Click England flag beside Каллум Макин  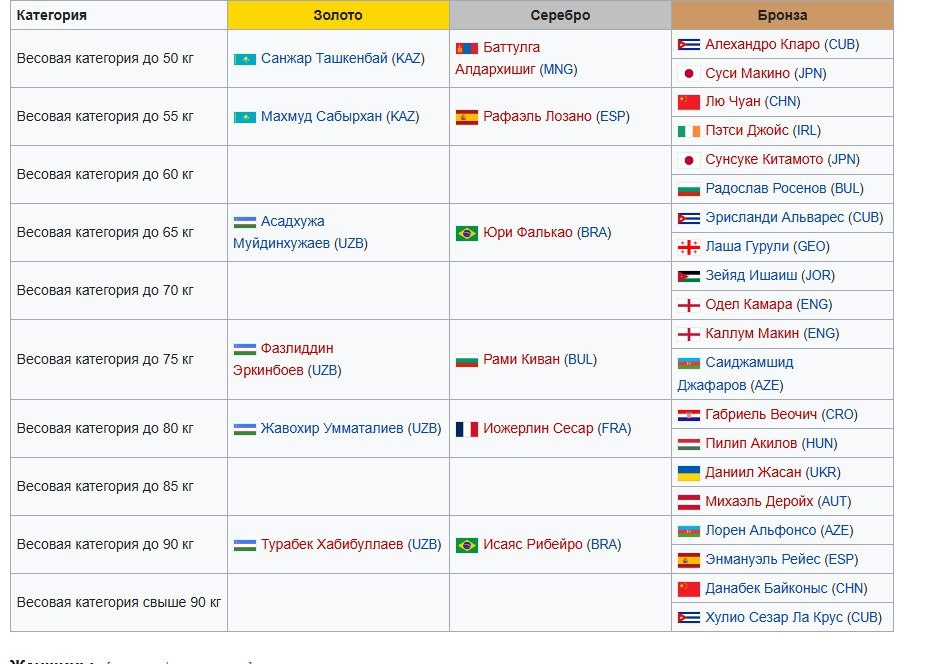(688, 334)
